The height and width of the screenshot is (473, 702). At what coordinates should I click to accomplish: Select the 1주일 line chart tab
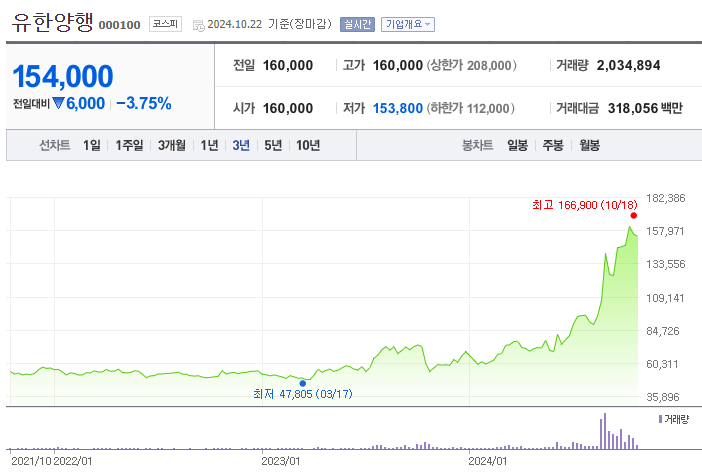129,145
